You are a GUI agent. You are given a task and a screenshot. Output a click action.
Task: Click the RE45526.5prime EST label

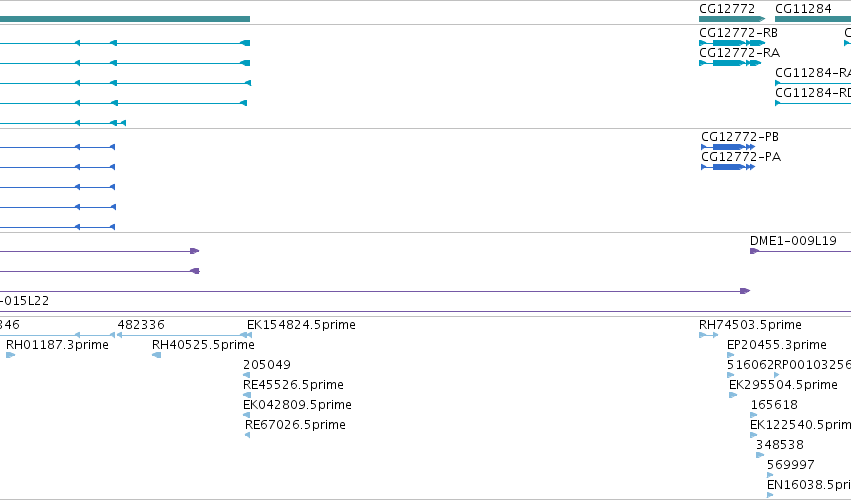click(294, 385)
